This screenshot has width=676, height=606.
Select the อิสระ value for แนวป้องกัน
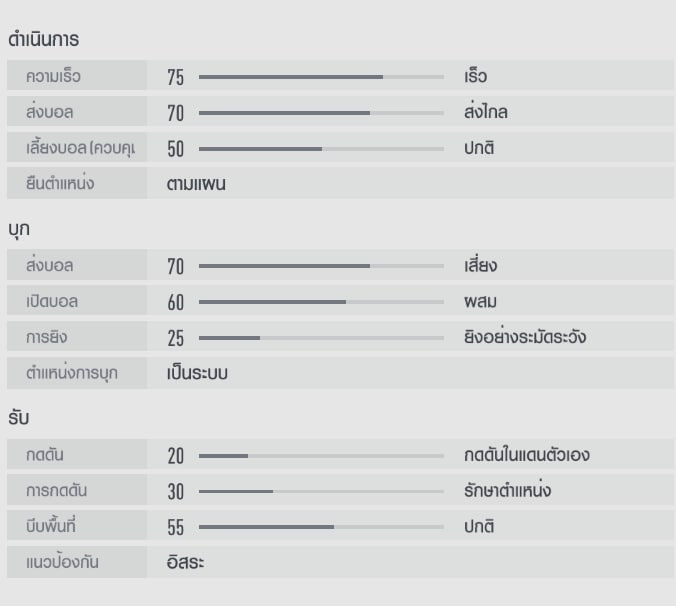186,562
